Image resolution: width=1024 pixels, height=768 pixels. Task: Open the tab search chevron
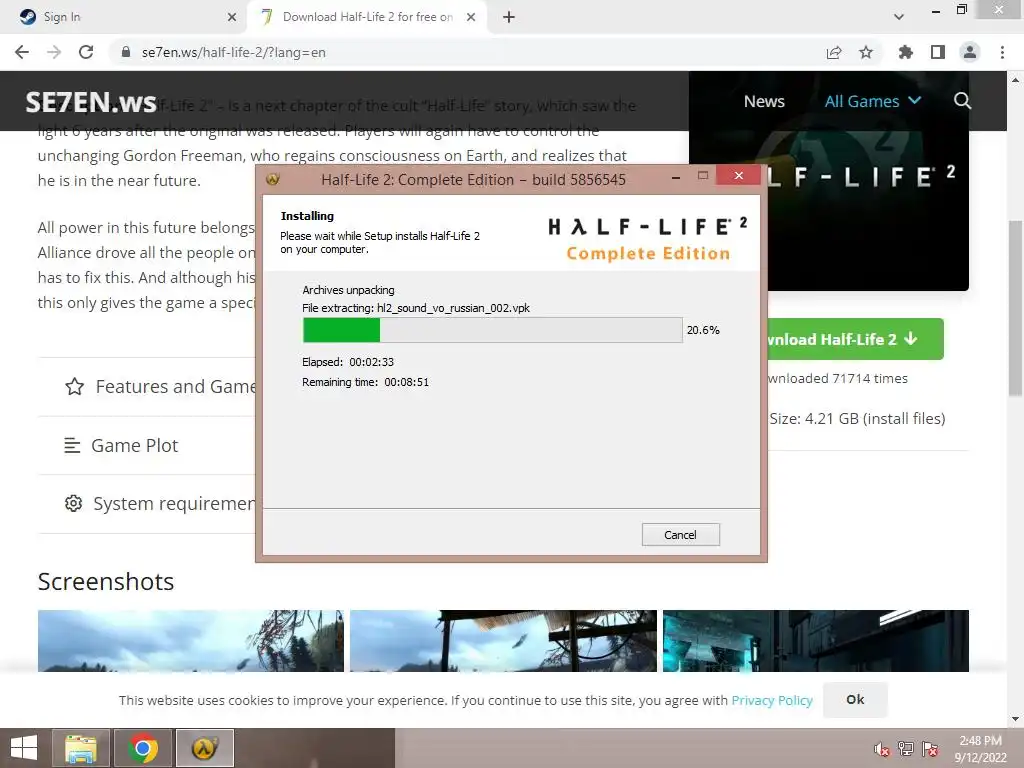click(899, 17)
